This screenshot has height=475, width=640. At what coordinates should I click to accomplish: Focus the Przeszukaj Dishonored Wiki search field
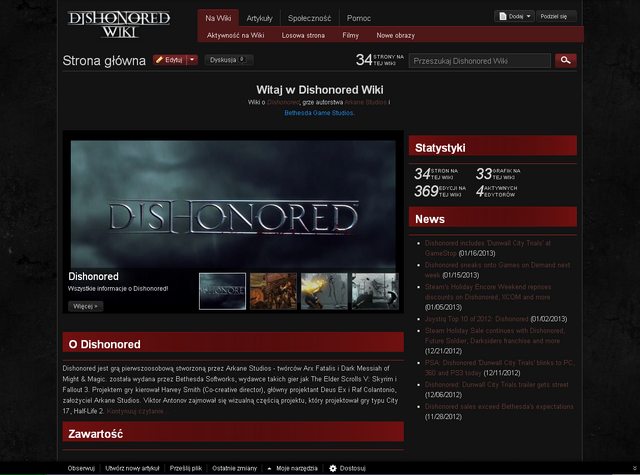click(x=480, y=61)
